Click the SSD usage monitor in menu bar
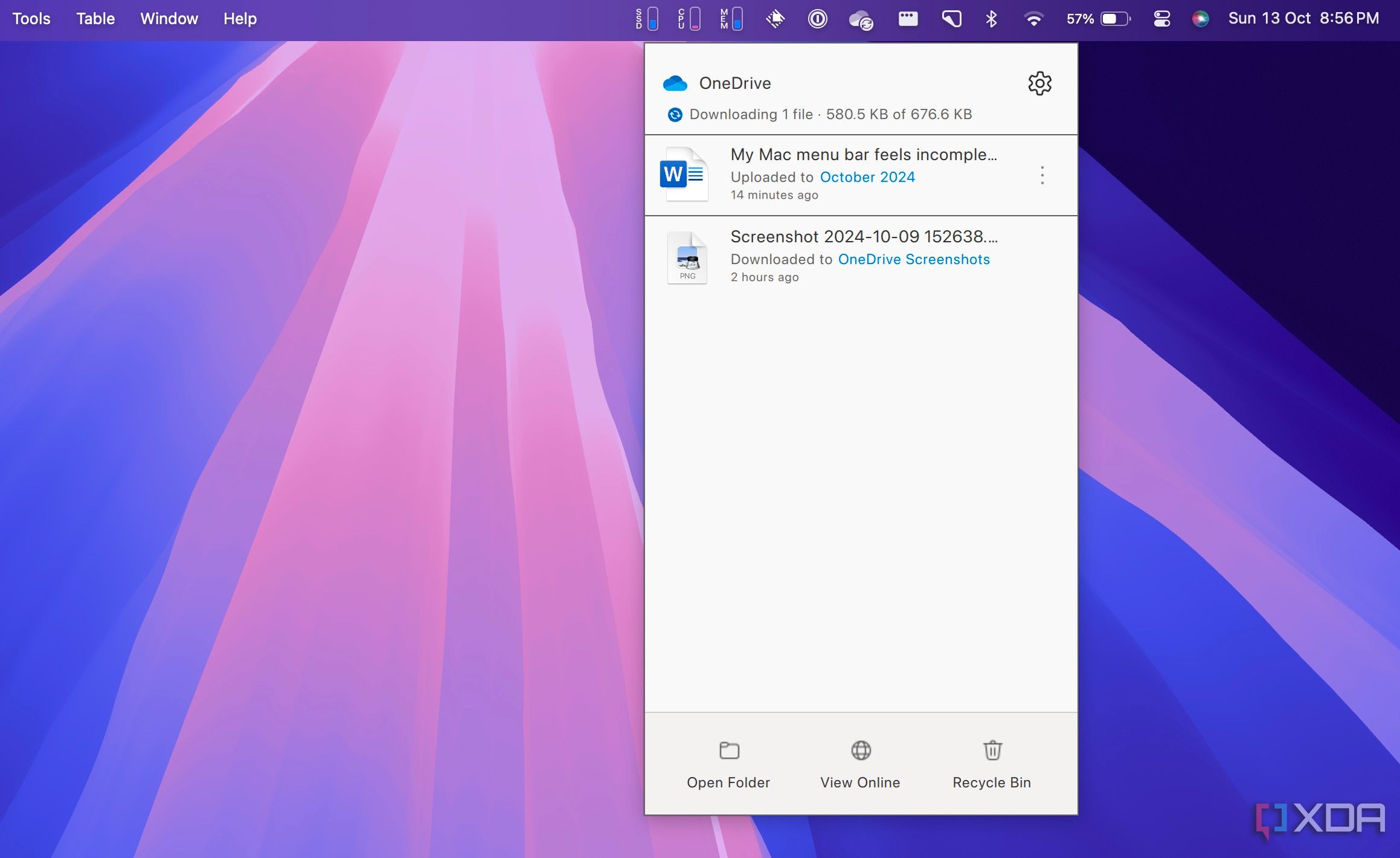1400x858 pixels. 647,19
